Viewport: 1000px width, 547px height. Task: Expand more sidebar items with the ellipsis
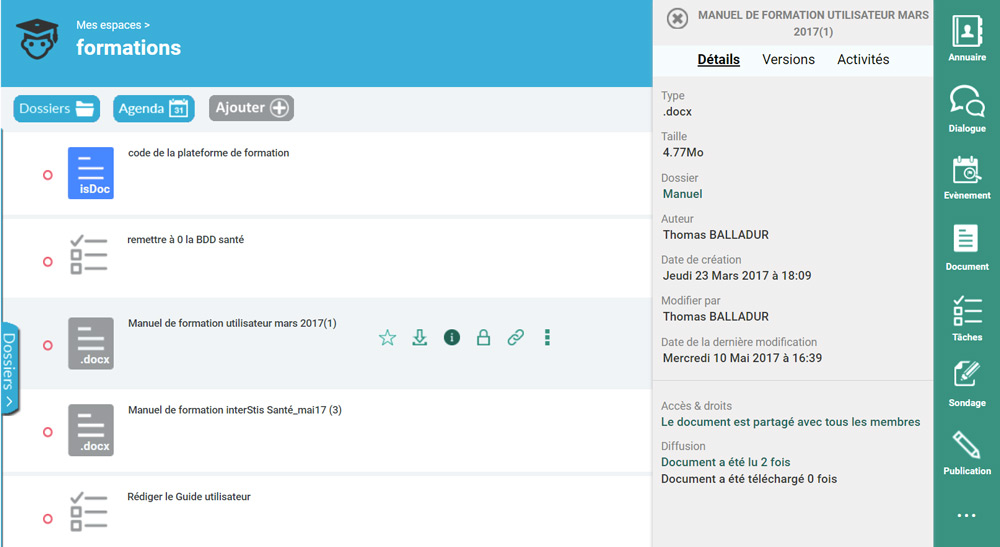pyautogui.click(x=966, y=516)
